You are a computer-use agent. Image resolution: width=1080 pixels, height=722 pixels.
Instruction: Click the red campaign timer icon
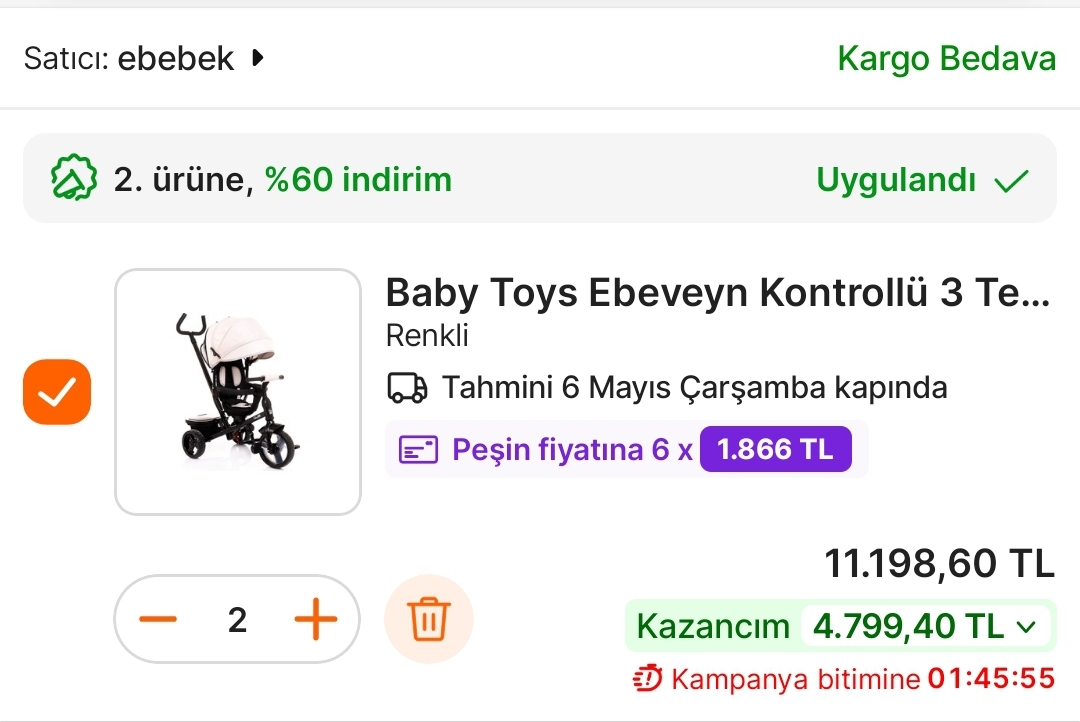[x=648, y=680]
